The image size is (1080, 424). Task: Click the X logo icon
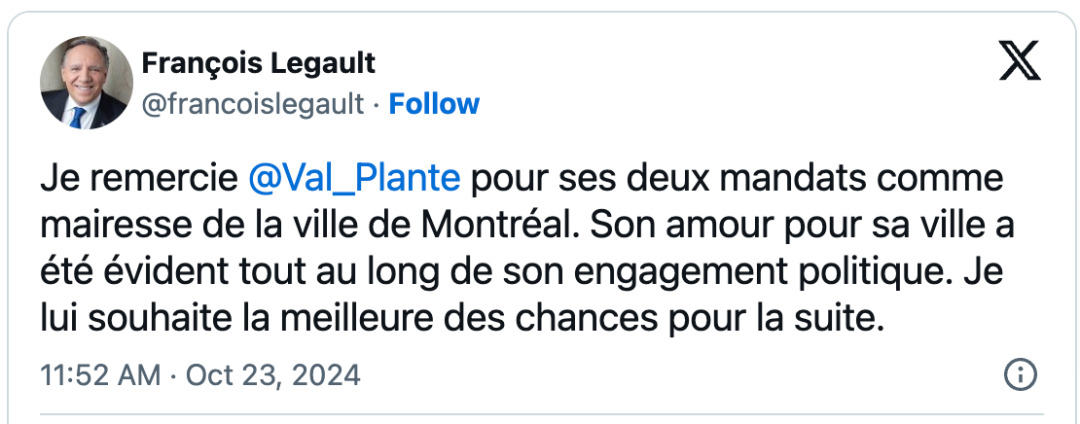pyautogui.click(x=1019, y=64)
